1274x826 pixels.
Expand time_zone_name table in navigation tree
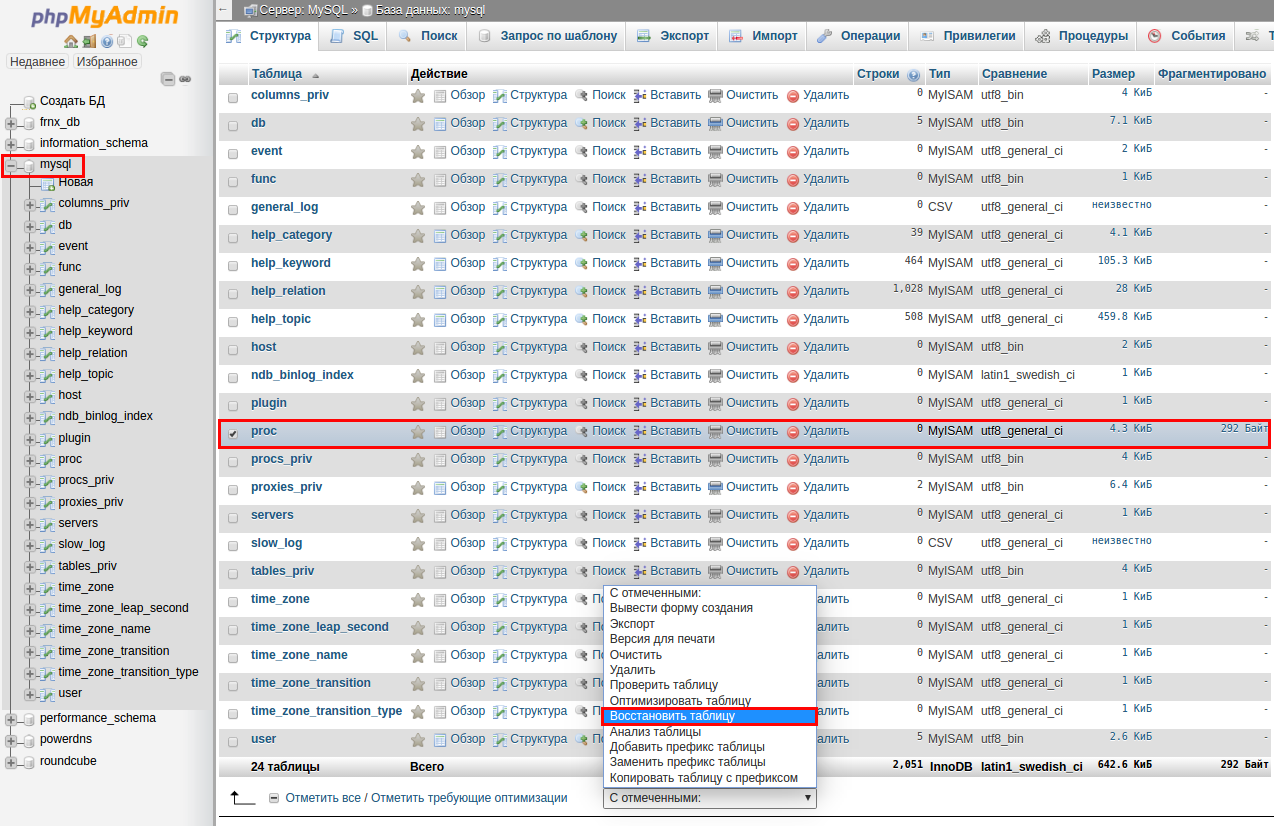[30, 630]
